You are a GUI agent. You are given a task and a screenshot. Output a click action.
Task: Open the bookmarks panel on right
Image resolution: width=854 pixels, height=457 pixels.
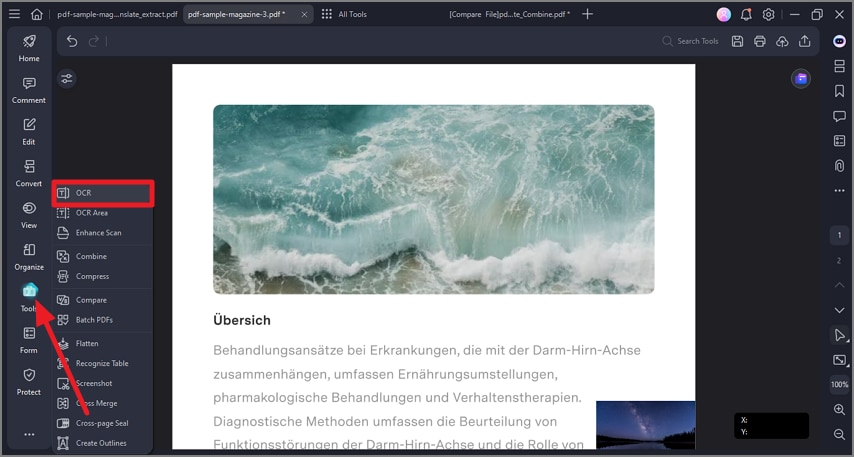click(x=839, y=91)
